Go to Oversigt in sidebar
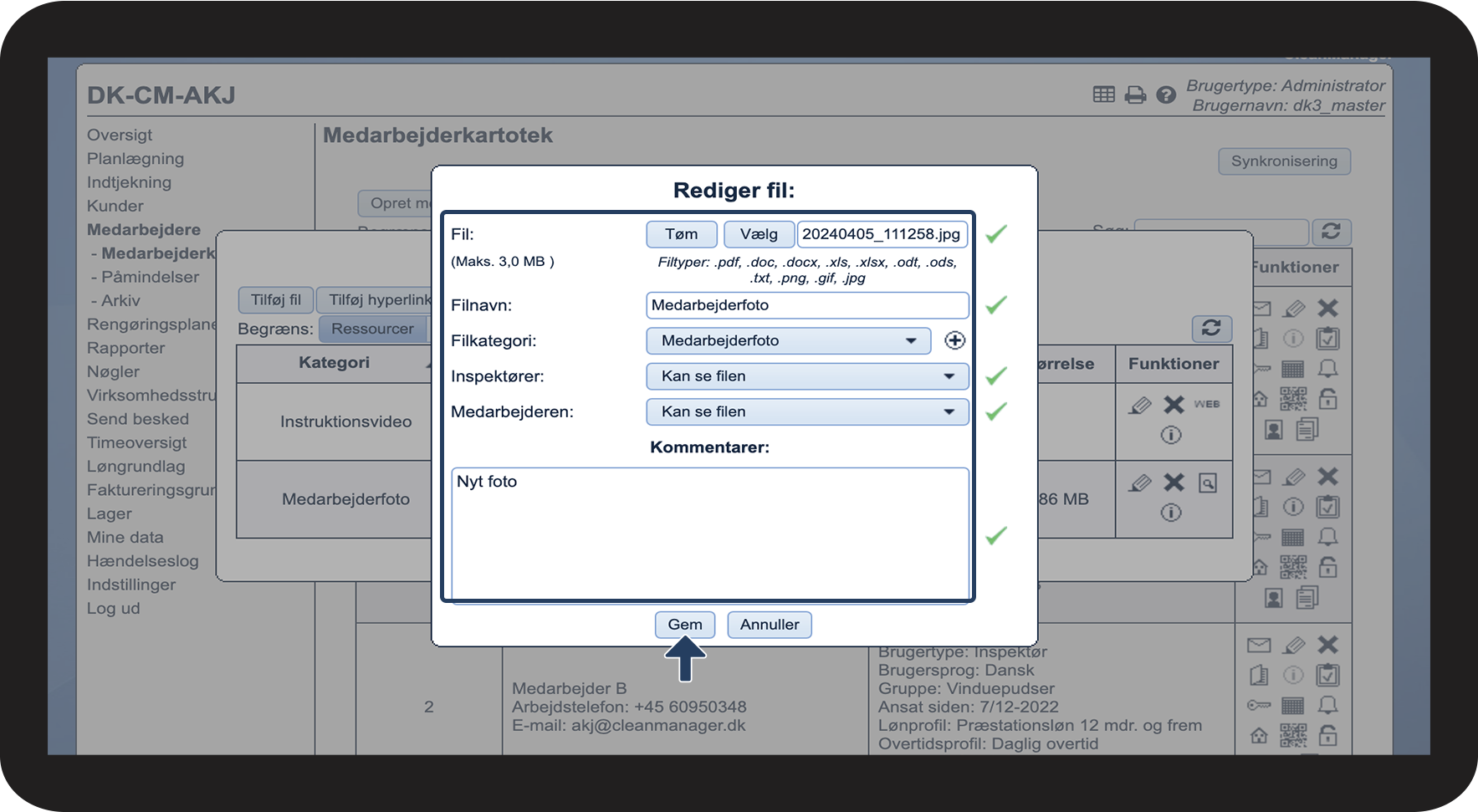Screen dimensions: 1478x812 120,135
